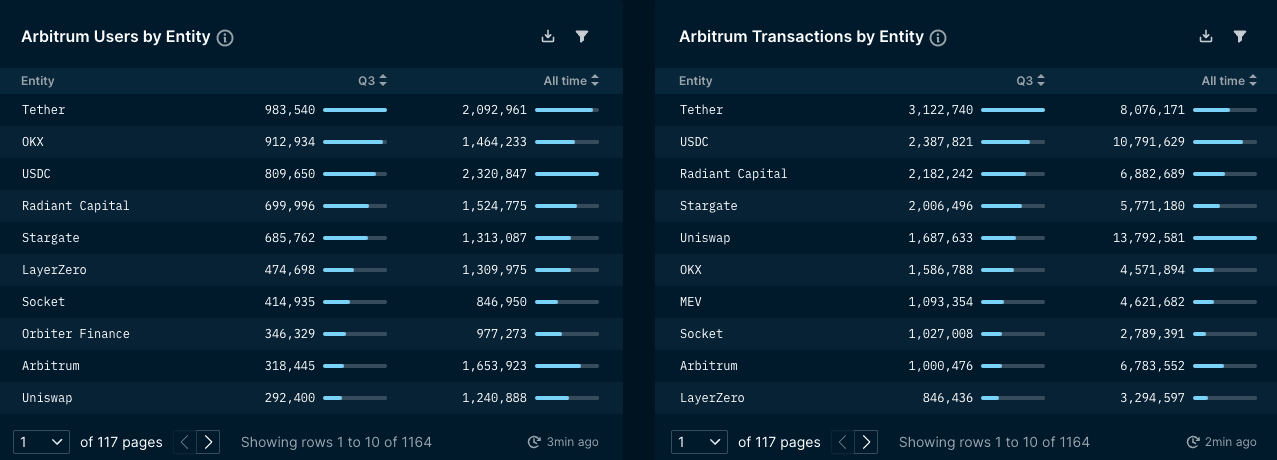Go to next page in Transactions table

point(866,441)
